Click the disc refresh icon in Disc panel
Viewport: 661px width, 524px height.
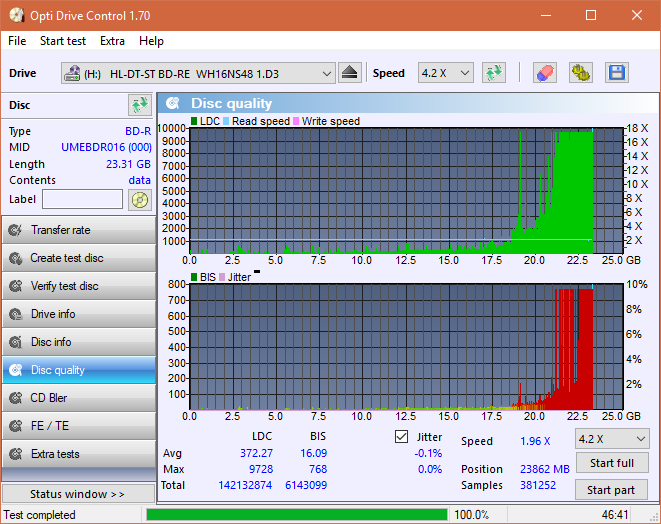[x=139, y=105]
